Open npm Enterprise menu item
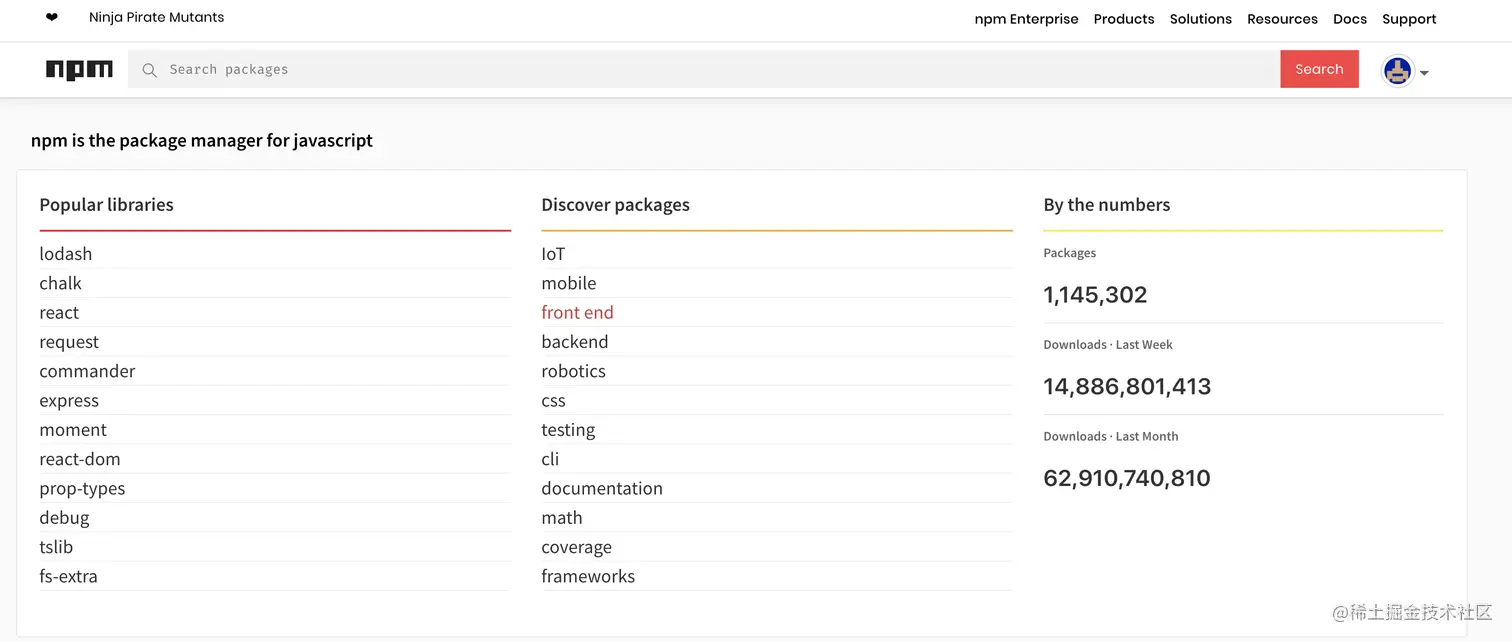The image size is (1512, 642). pos(1026,19)
